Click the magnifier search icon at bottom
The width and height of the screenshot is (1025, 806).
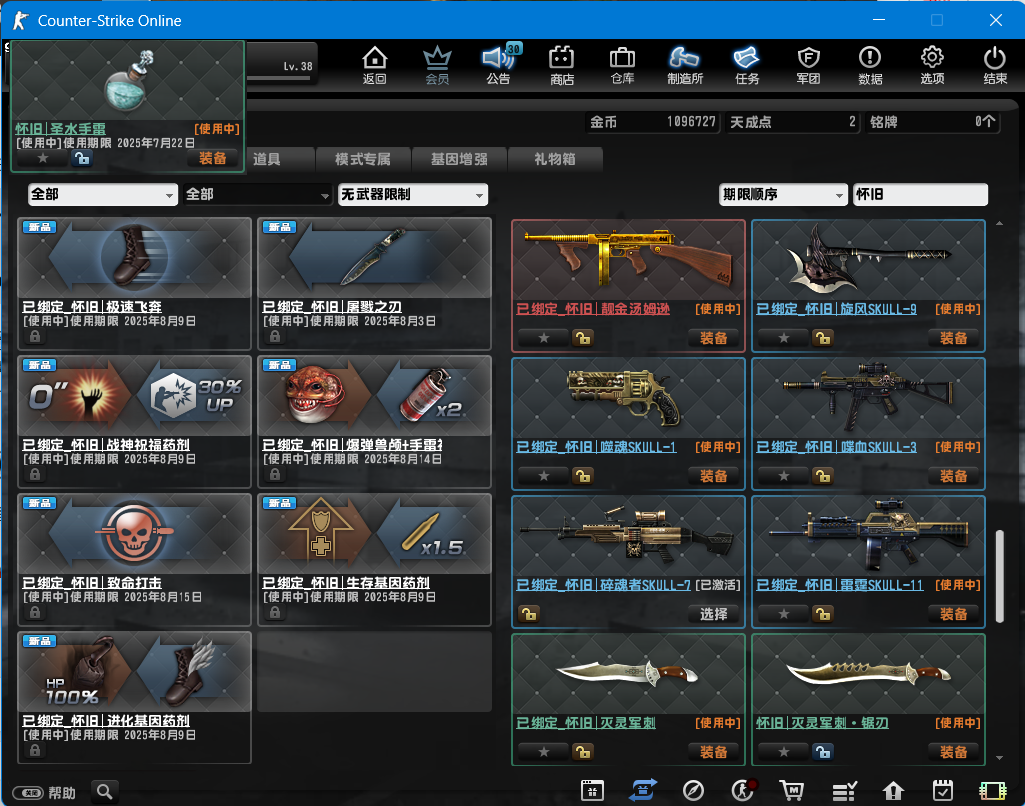105,792
